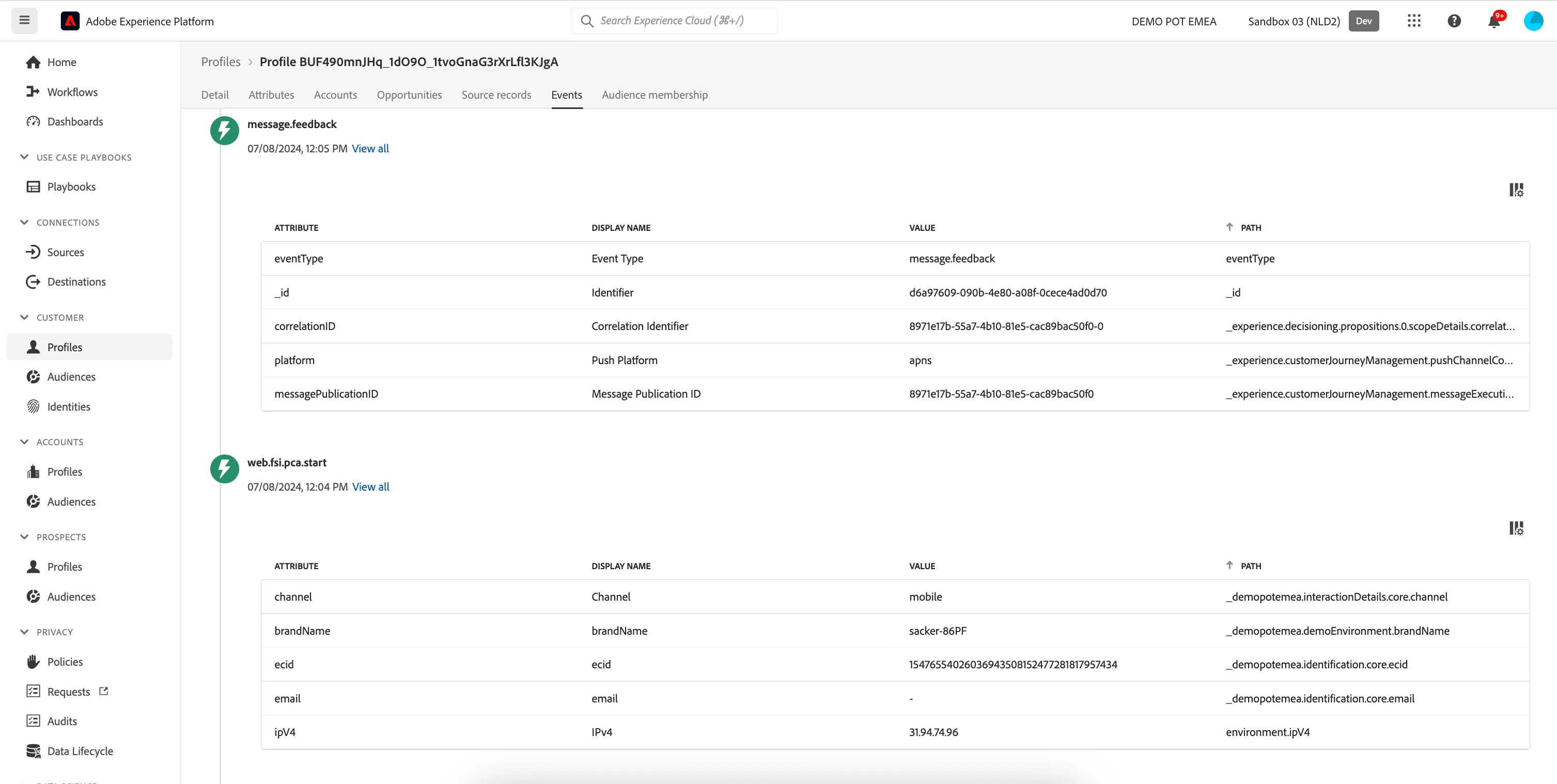This screenshot has width=1557, height=784.
Task: Go back to Profiles breadcrumb
Action: pyautogui.click(x=221, y=61)
